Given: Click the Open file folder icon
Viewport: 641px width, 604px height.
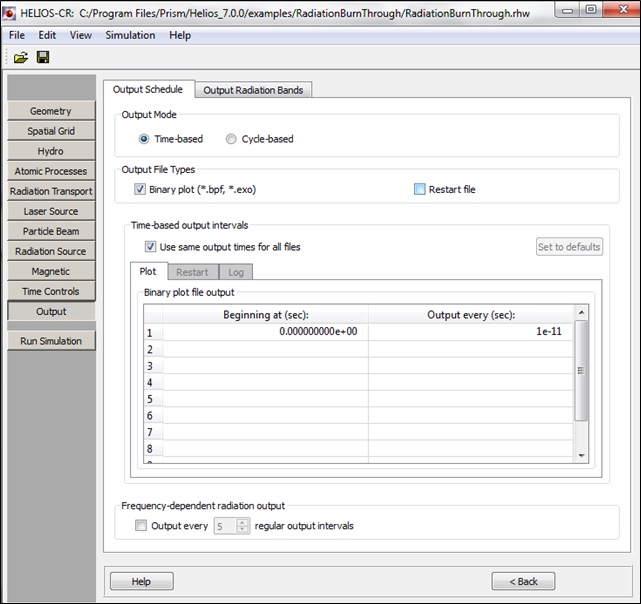Looking at the screenshot, I should 20,58.
